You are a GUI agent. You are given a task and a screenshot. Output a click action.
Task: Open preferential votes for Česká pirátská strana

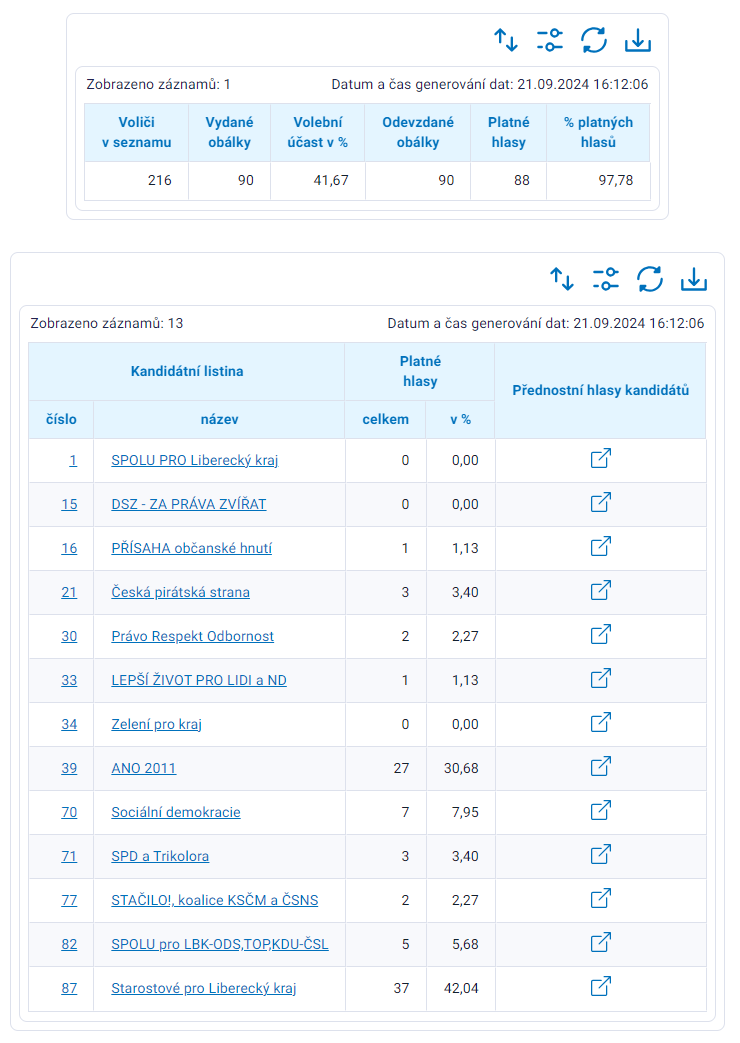pos(601,590)
